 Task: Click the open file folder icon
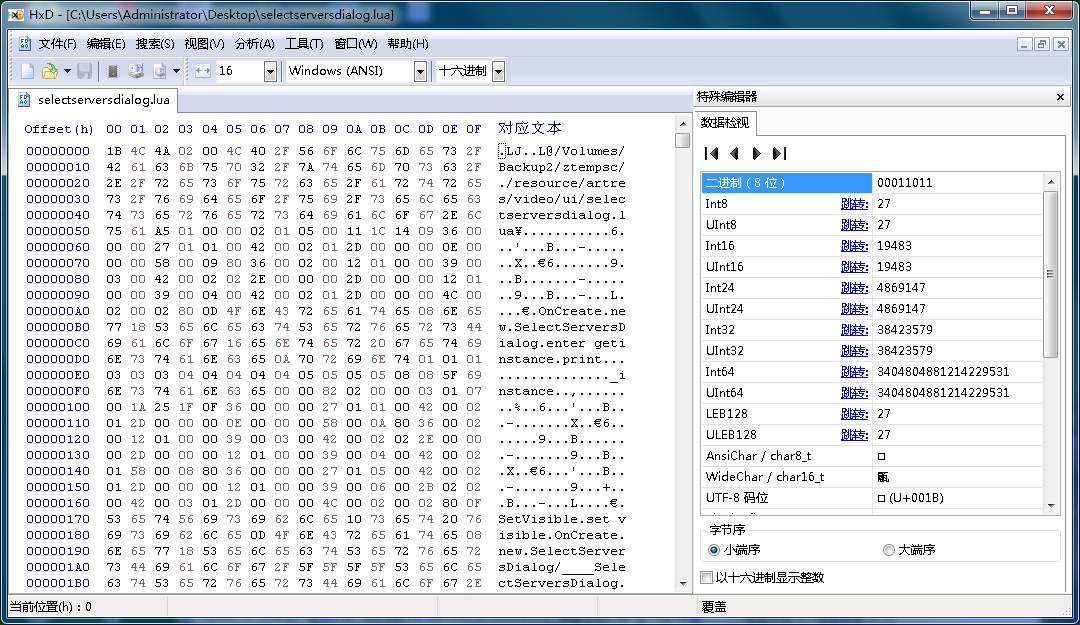pyautogui.click(x=49, y=71)
